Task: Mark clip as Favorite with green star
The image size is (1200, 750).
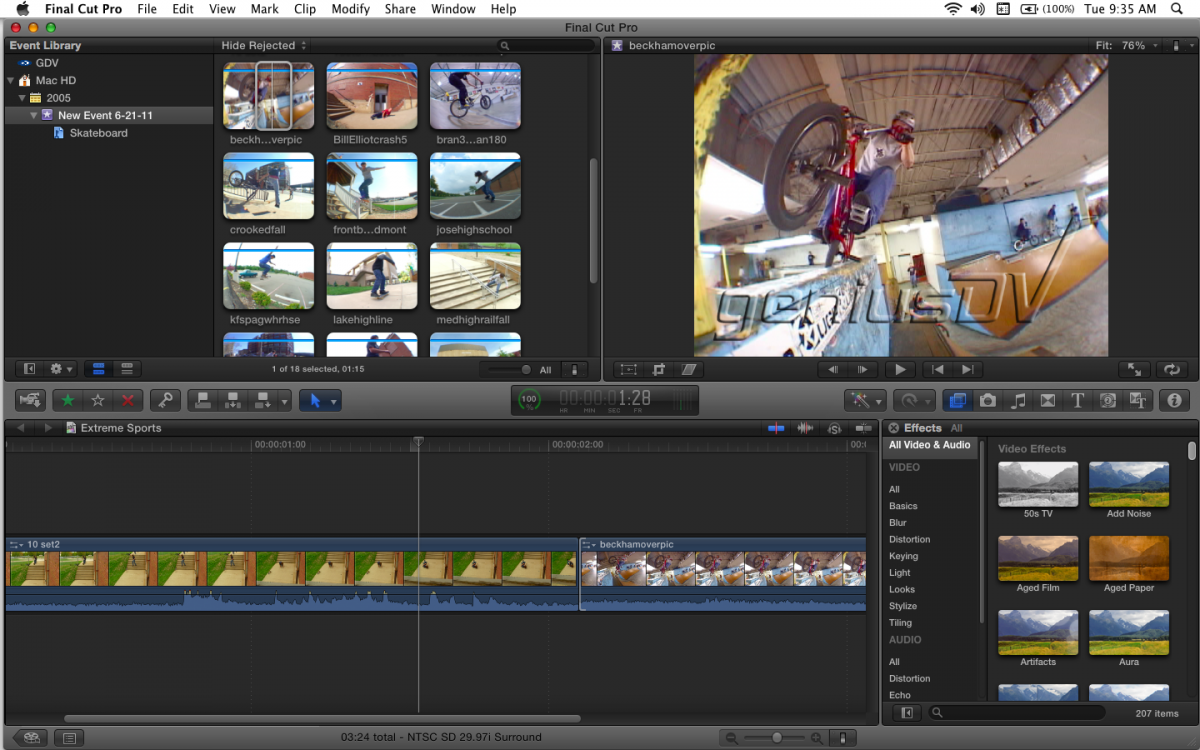Action: coord(68,401)
